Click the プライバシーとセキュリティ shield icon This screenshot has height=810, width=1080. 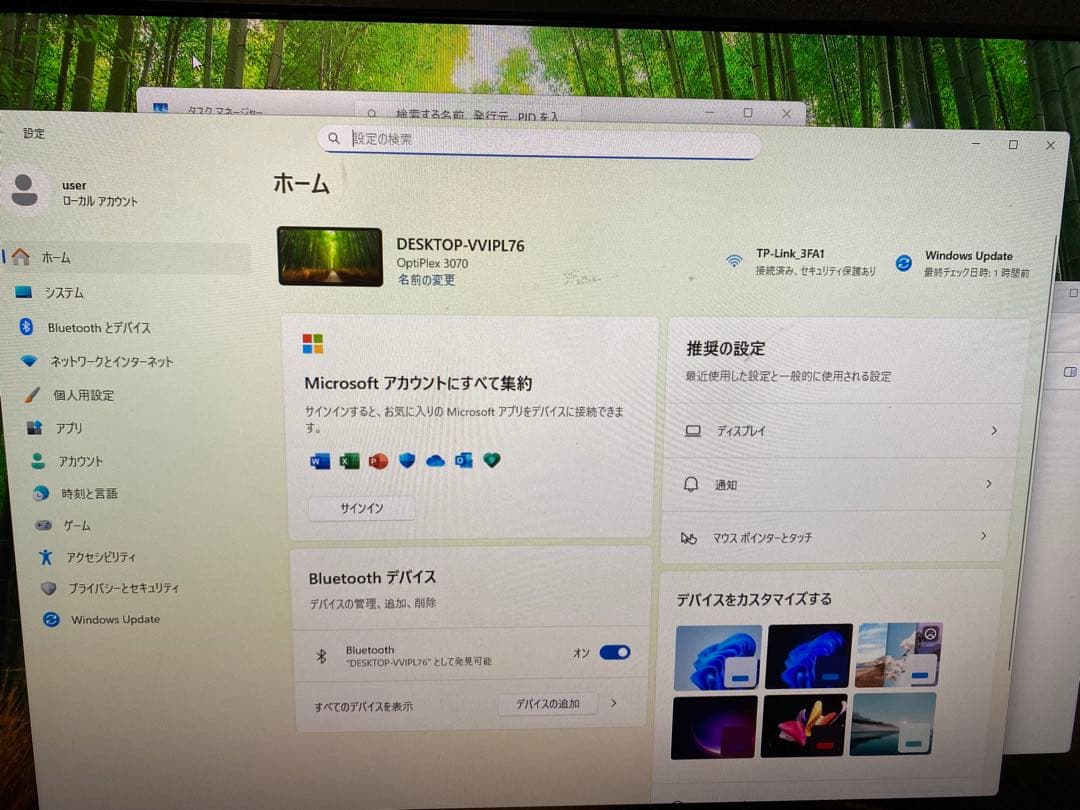(48, 588)
